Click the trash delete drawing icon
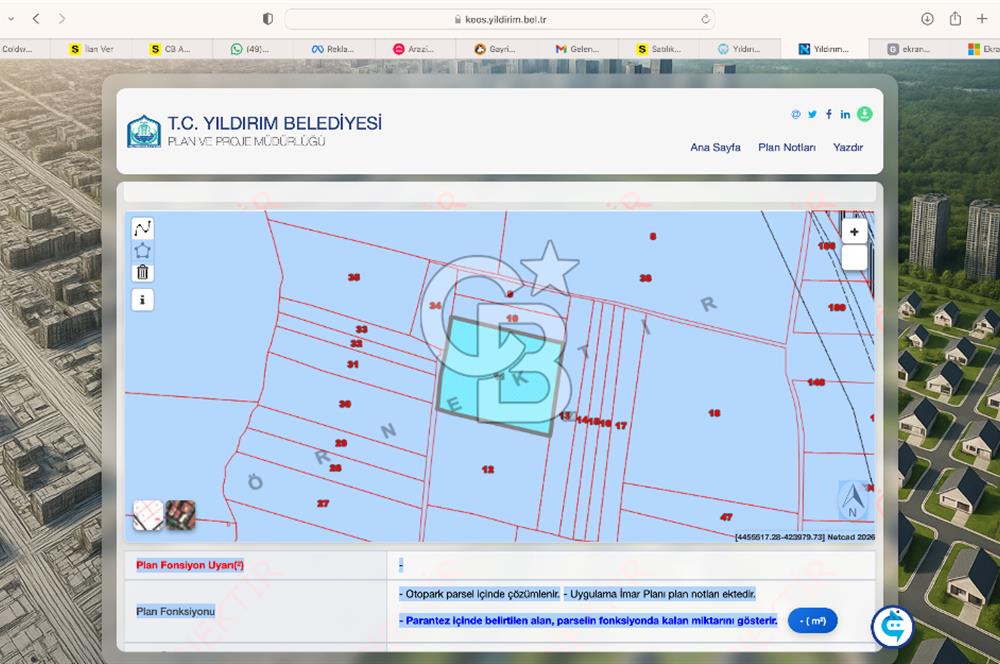This screenshot has height=664, width=1000. coord(142,272)
